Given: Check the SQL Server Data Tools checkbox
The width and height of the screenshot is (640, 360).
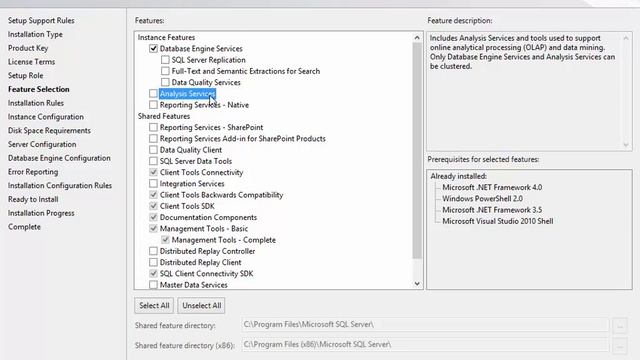Looking at the screenshot, I should point(153,161).
